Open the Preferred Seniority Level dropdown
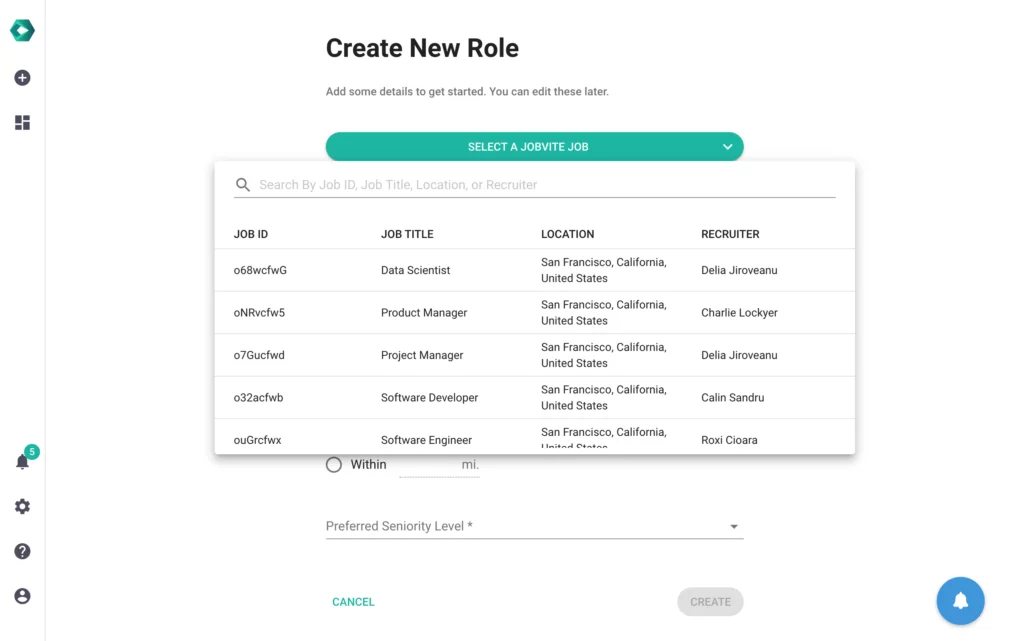The image size is (1024, 641). 733,525
